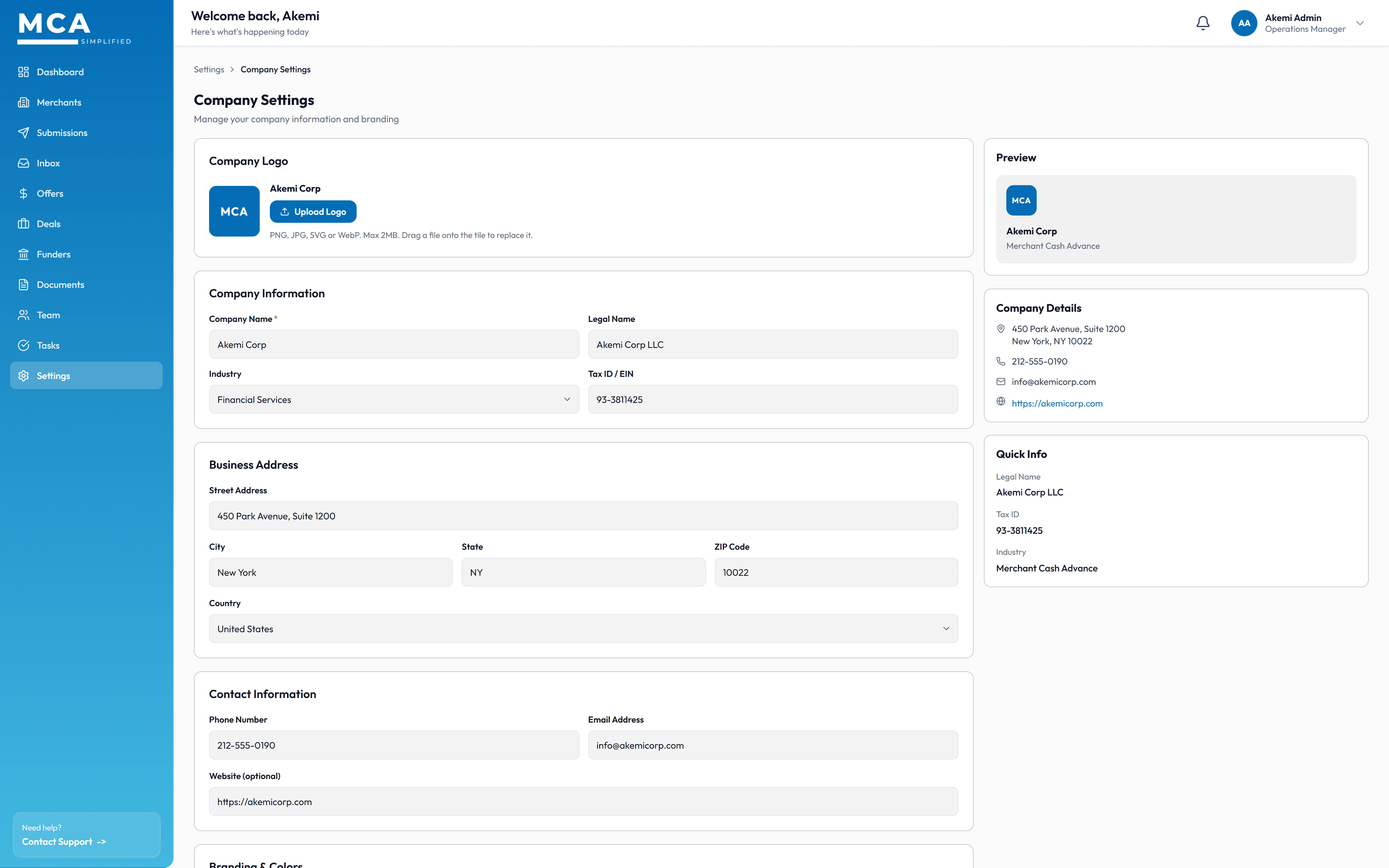
Task: Click the Tax ID / EIN field
Action: 773,400
